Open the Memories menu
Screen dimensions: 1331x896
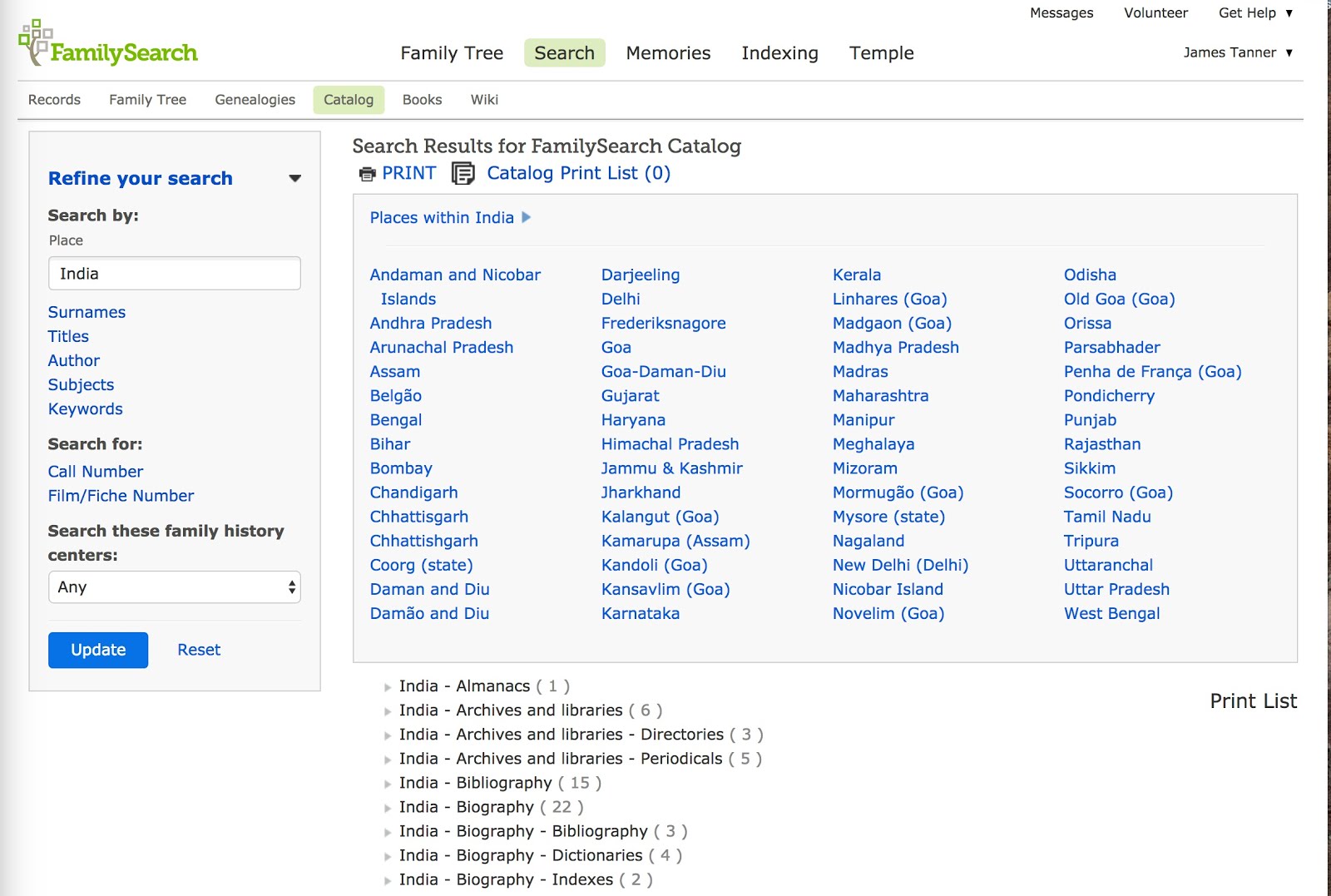tap(668, 53)
